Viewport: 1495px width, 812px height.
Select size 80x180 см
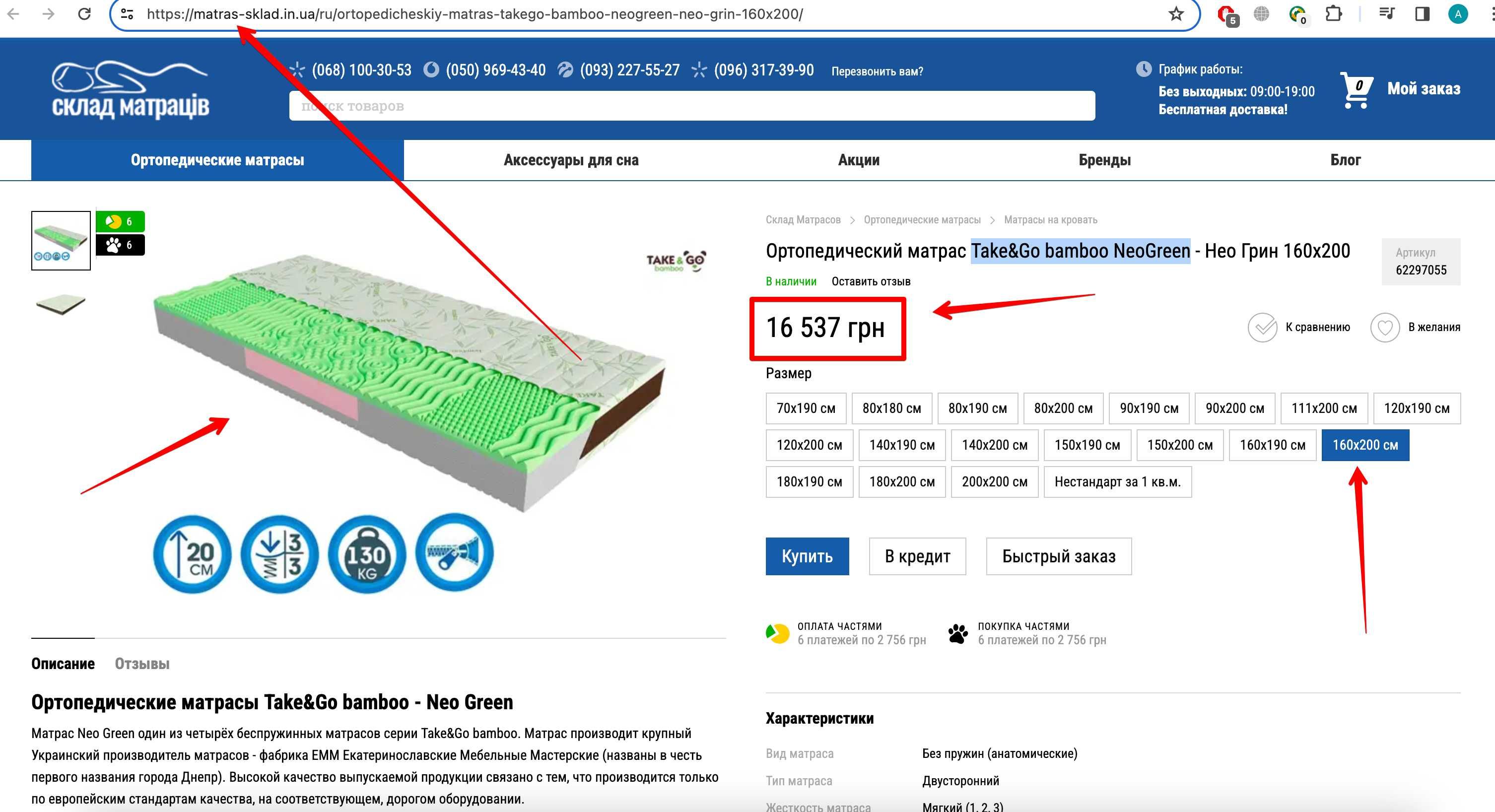click(892, 408)
